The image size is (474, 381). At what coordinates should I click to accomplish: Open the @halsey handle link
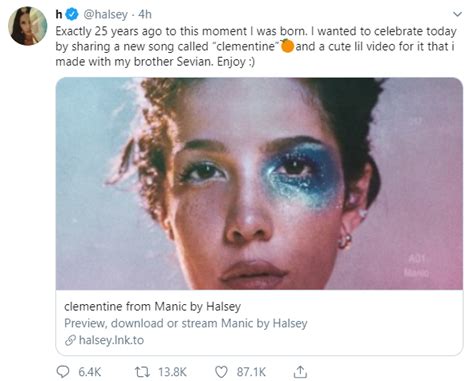point(105,14)
